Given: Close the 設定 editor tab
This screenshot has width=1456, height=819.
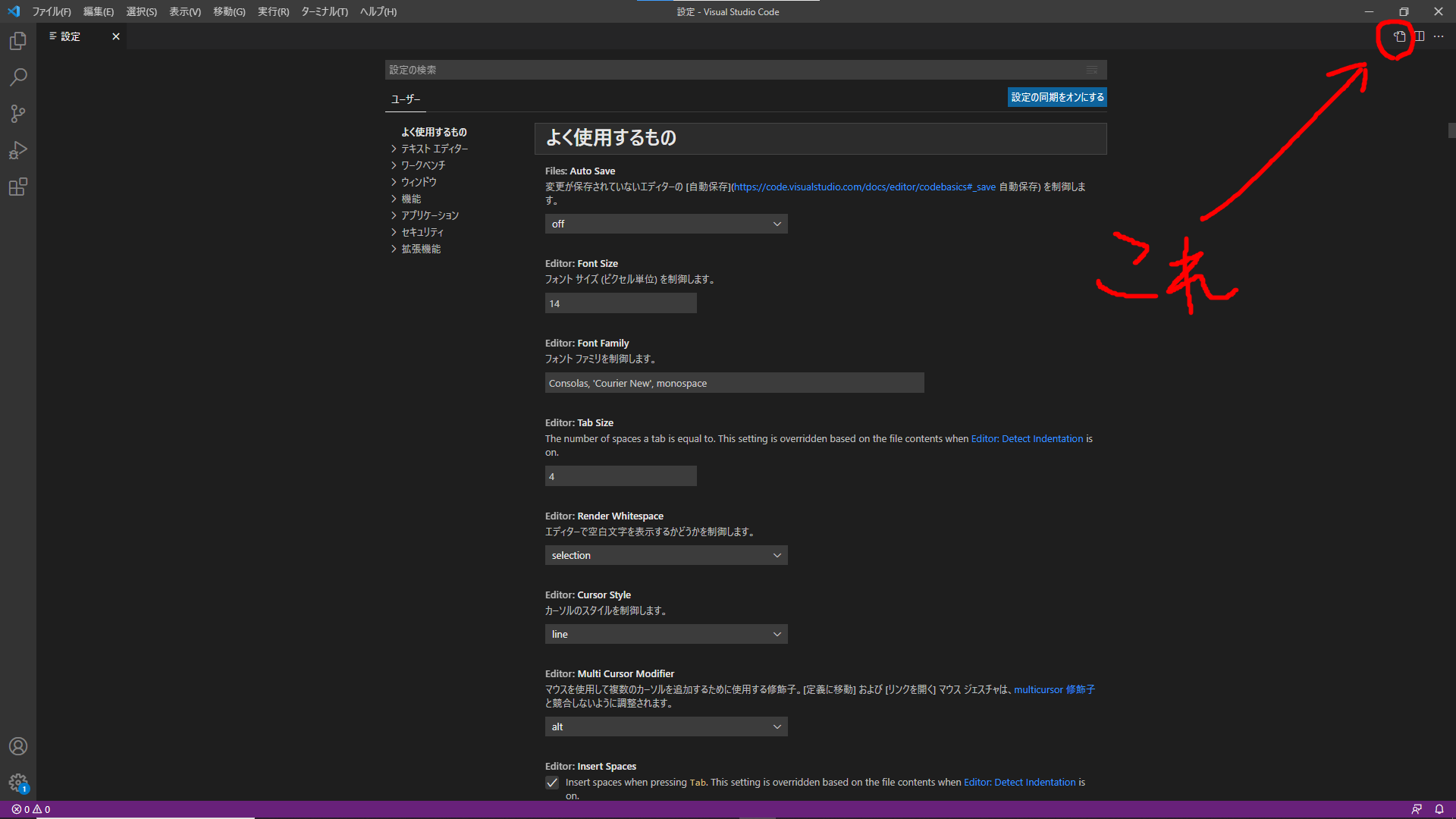Looking at the screenshot, I should coord(116,36).
